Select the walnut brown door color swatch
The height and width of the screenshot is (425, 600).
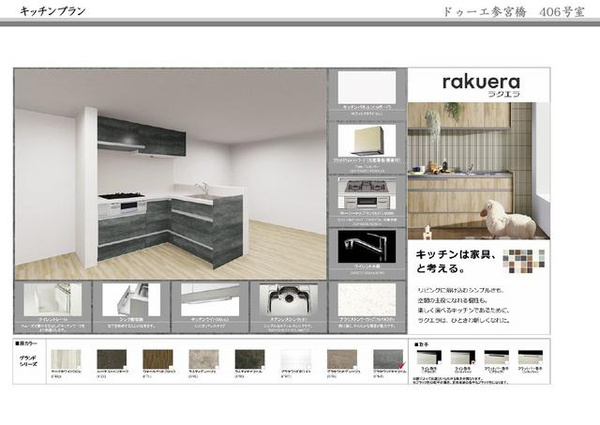click(x=157, y=359)
